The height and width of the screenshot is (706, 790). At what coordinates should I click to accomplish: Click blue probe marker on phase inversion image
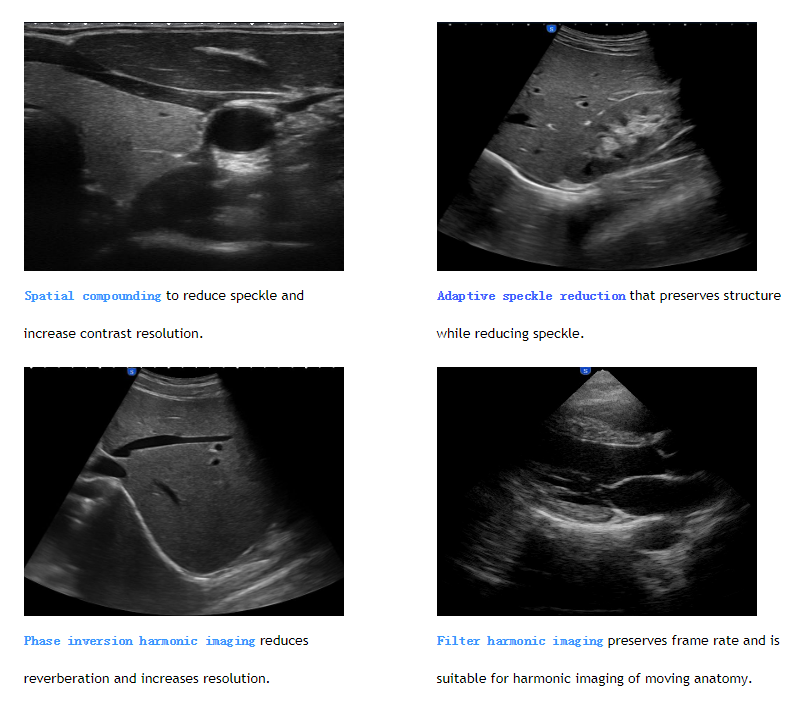(131, 372)
